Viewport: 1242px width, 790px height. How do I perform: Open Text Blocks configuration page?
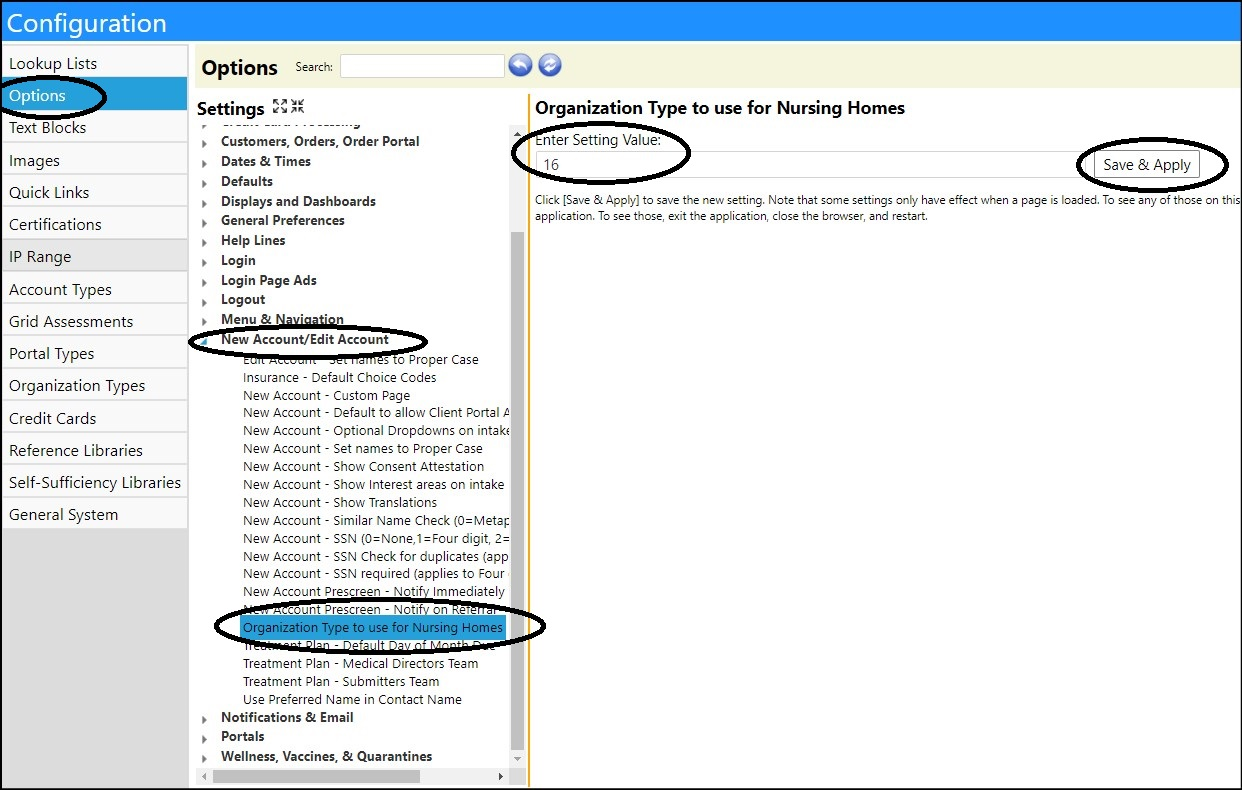pos(94,127)
